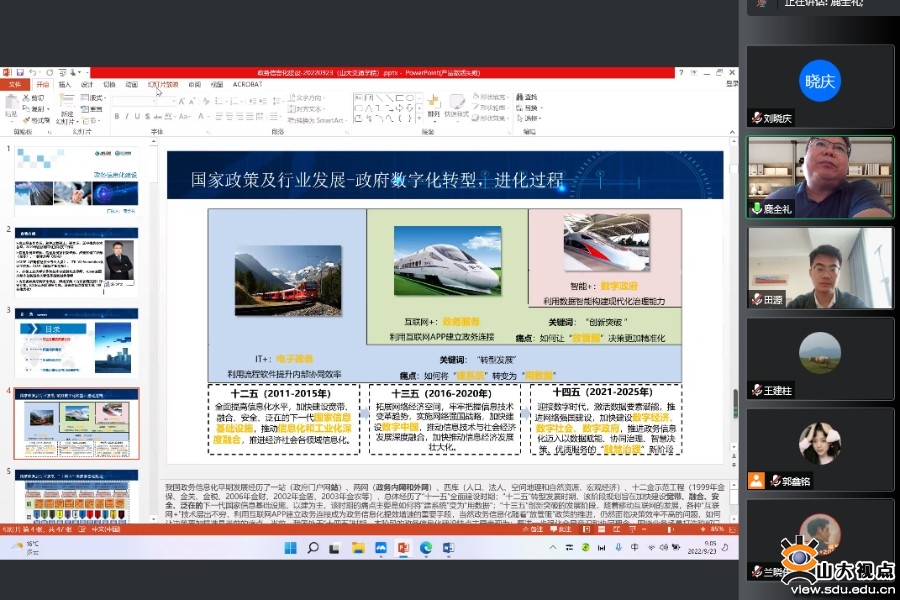Switch to 插入 Insert tab

coord(65,84)
